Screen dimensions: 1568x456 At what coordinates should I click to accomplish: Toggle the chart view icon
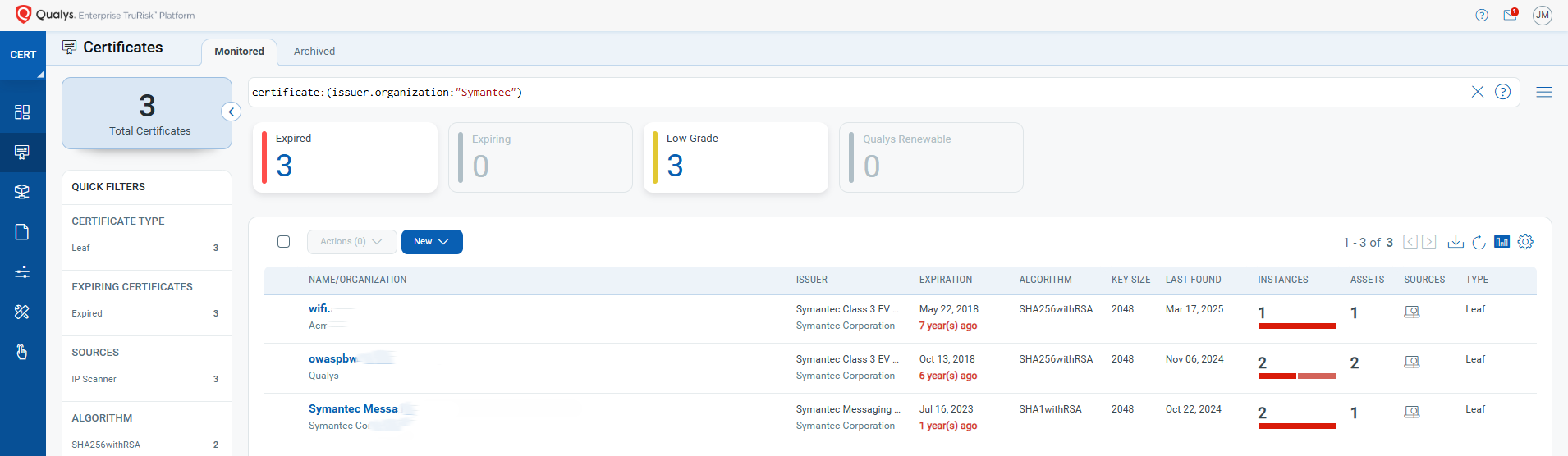pyautogui.click(x=1502, y=242)
